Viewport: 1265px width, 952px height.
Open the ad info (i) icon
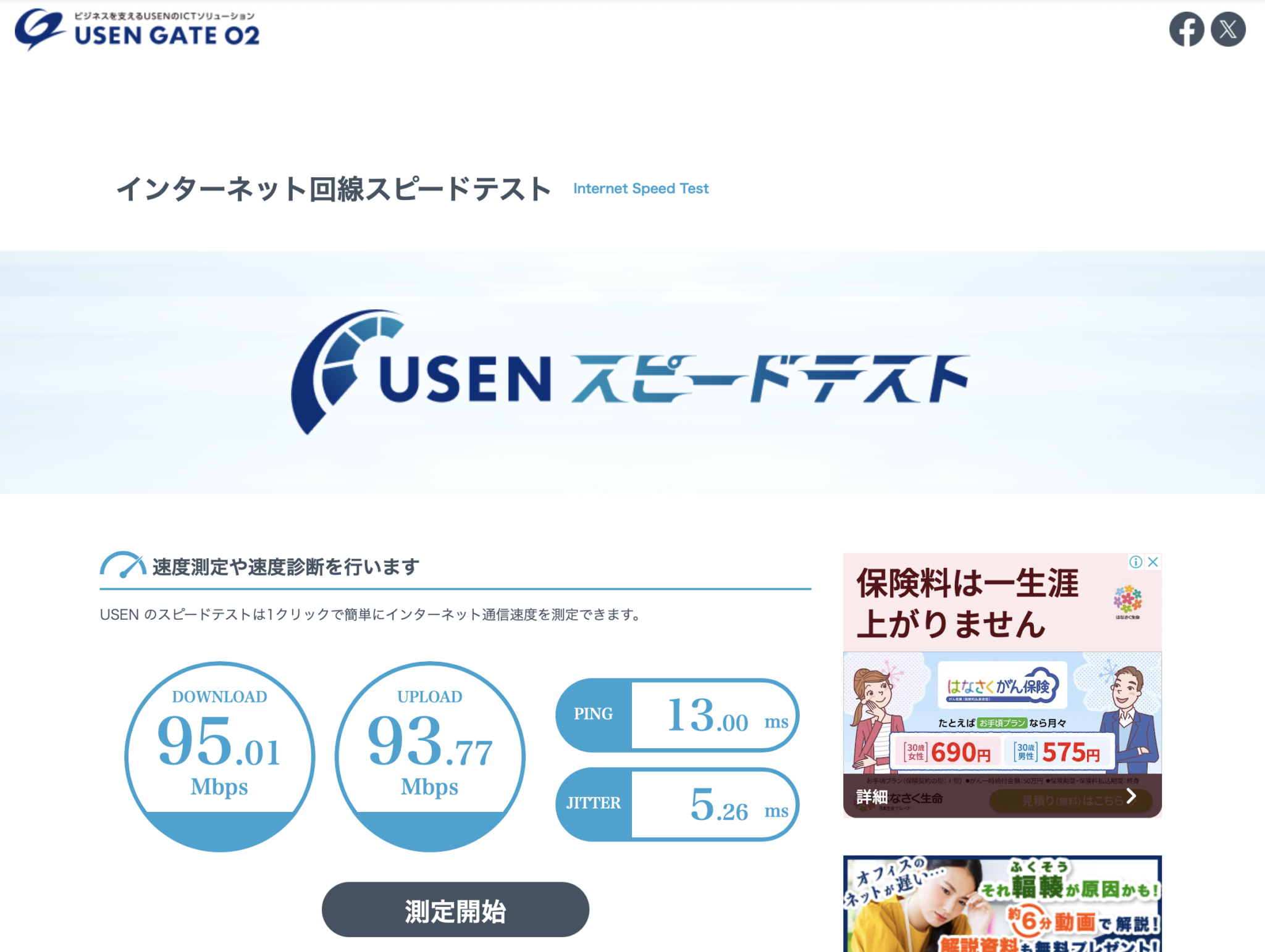(1135, 562)
